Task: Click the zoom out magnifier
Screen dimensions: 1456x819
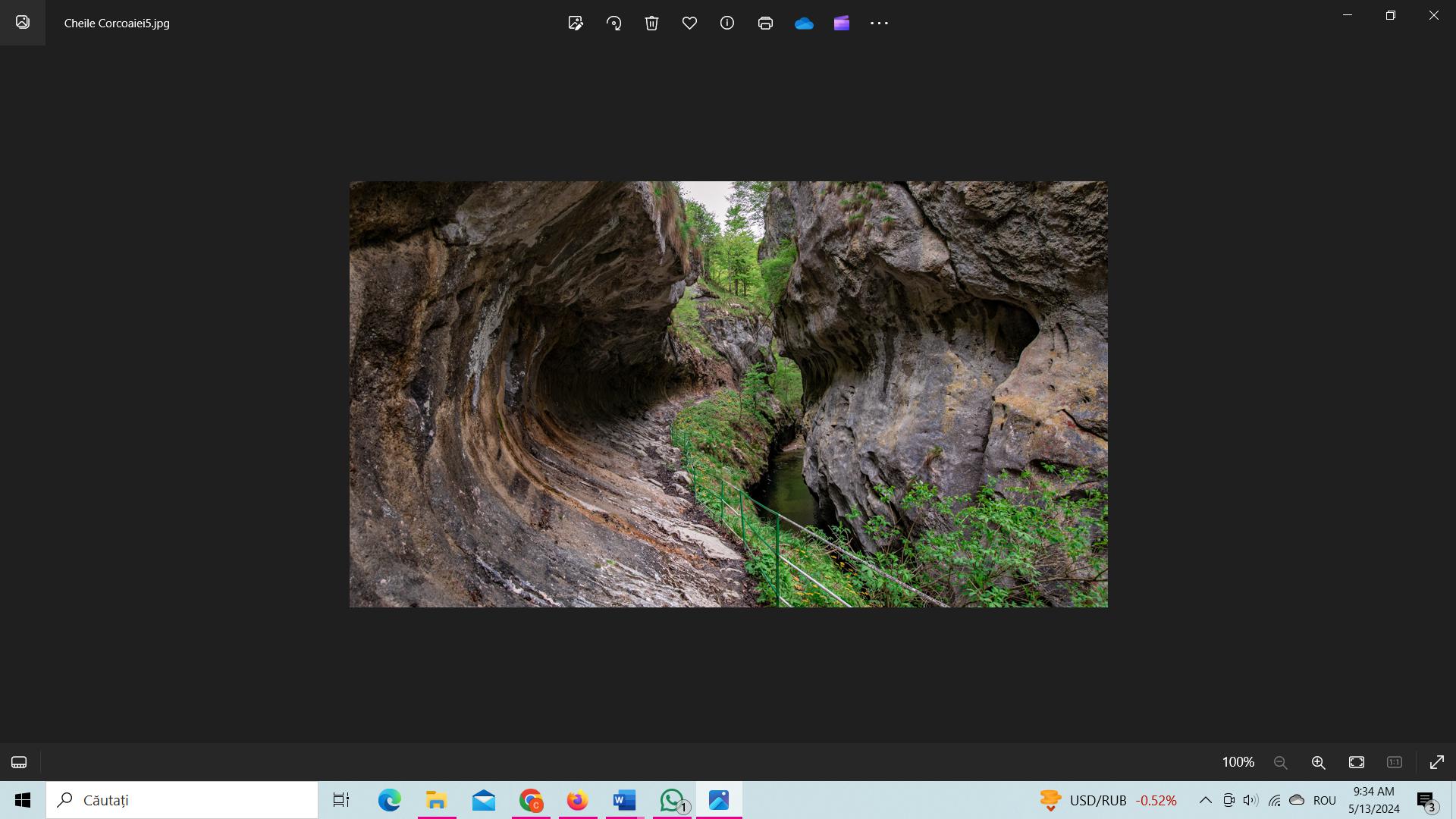Action: click(x=1281, y=762)
